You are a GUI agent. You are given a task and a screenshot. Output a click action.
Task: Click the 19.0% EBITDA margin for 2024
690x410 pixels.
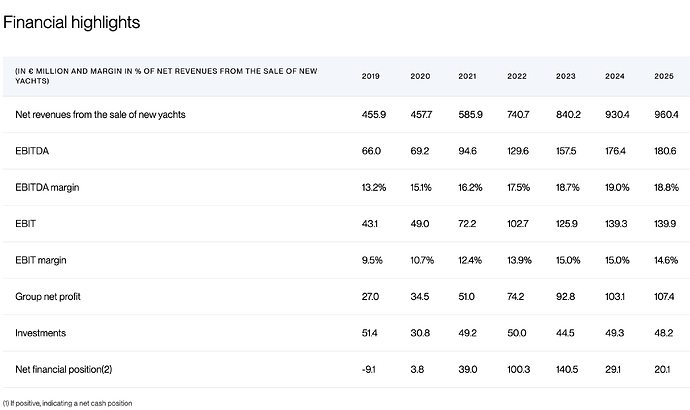point(617,187)
